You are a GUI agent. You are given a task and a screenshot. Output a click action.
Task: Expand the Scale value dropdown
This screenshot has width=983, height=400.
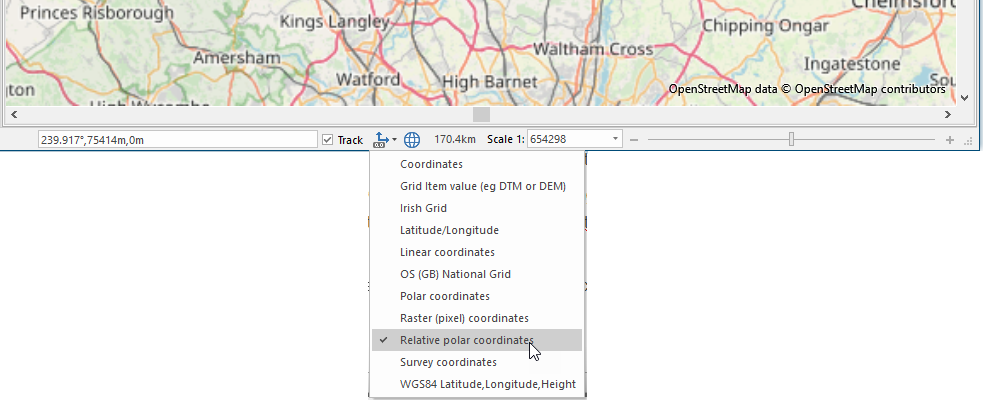[615, 140]
